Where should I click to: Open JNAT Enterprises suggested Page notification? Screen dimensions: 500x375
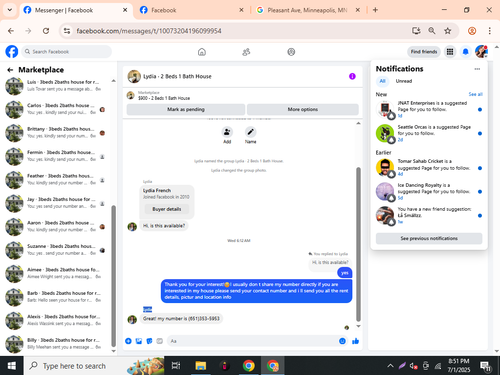click(x=429, y=109)
